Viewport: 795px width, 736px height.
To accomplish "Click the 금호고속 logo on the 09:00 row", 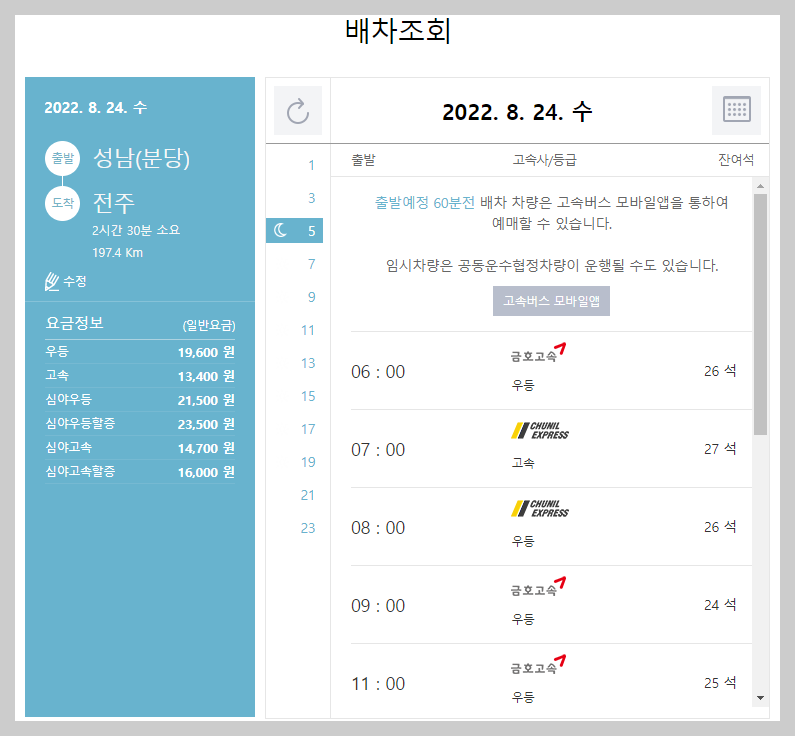I will pyautogui.click(x=538, y=587).
